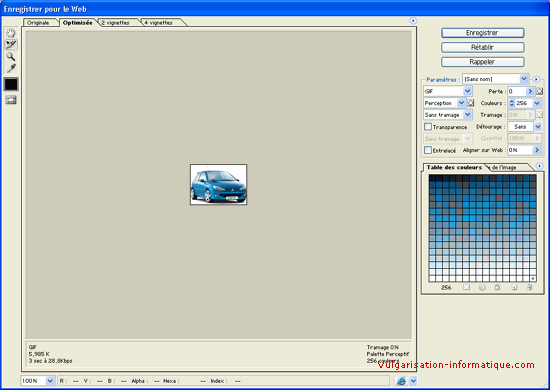
Task: Open the Perception palette dropdown
Action: 444,103
